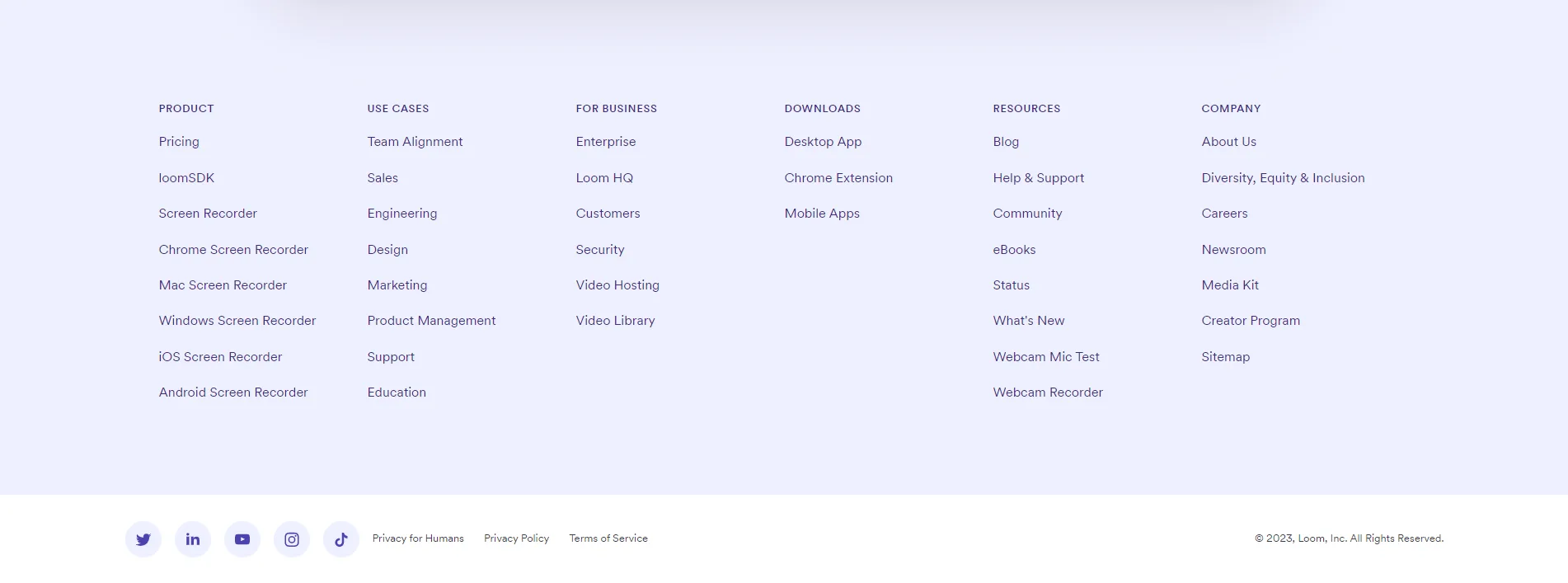Open the Terms of Service link
Viewport: 1568px width, 583px height.
(608, 538)
